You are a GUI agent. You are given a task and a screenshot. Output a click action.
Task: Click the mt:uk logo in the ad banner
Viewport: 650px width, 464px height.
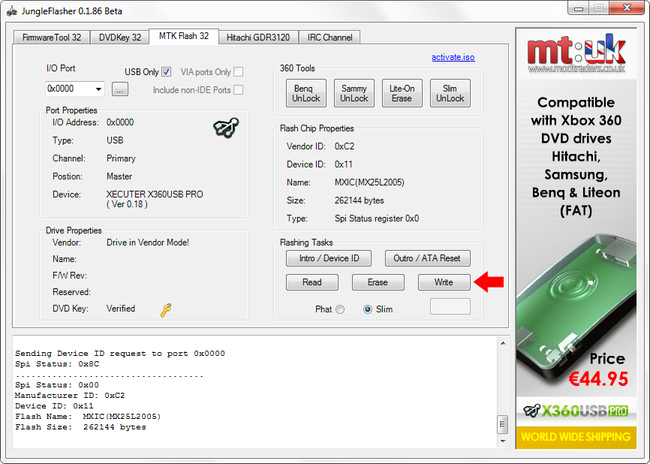(x=576, y=53)
